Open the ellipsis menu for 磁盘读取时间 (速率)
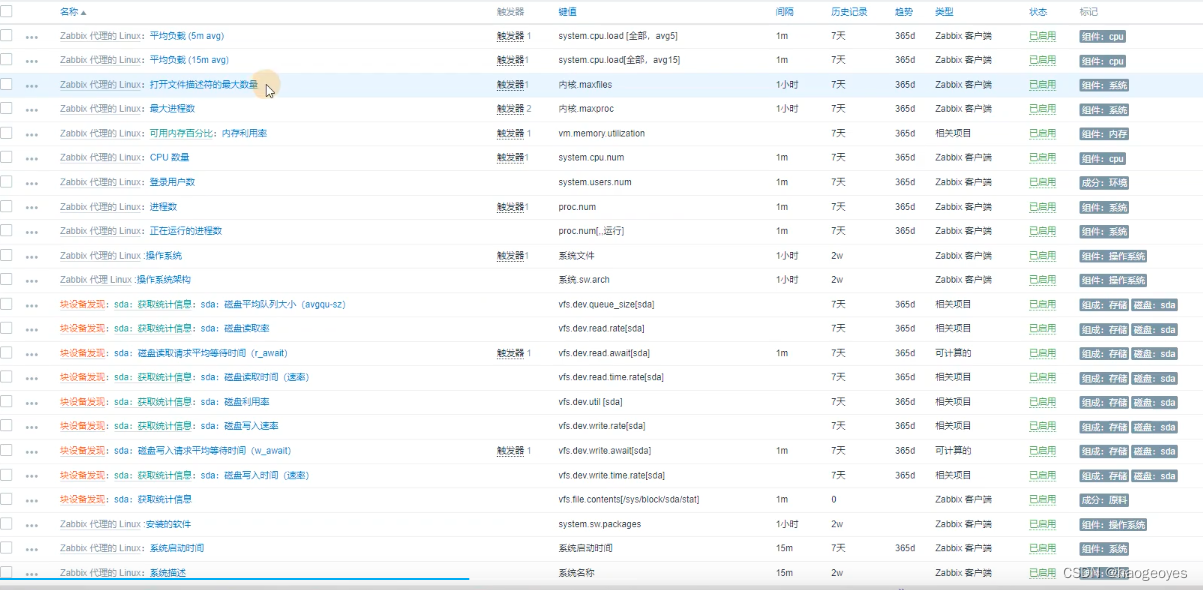The height and width of the screenshot is (590, 1203). tap(32, 378)
